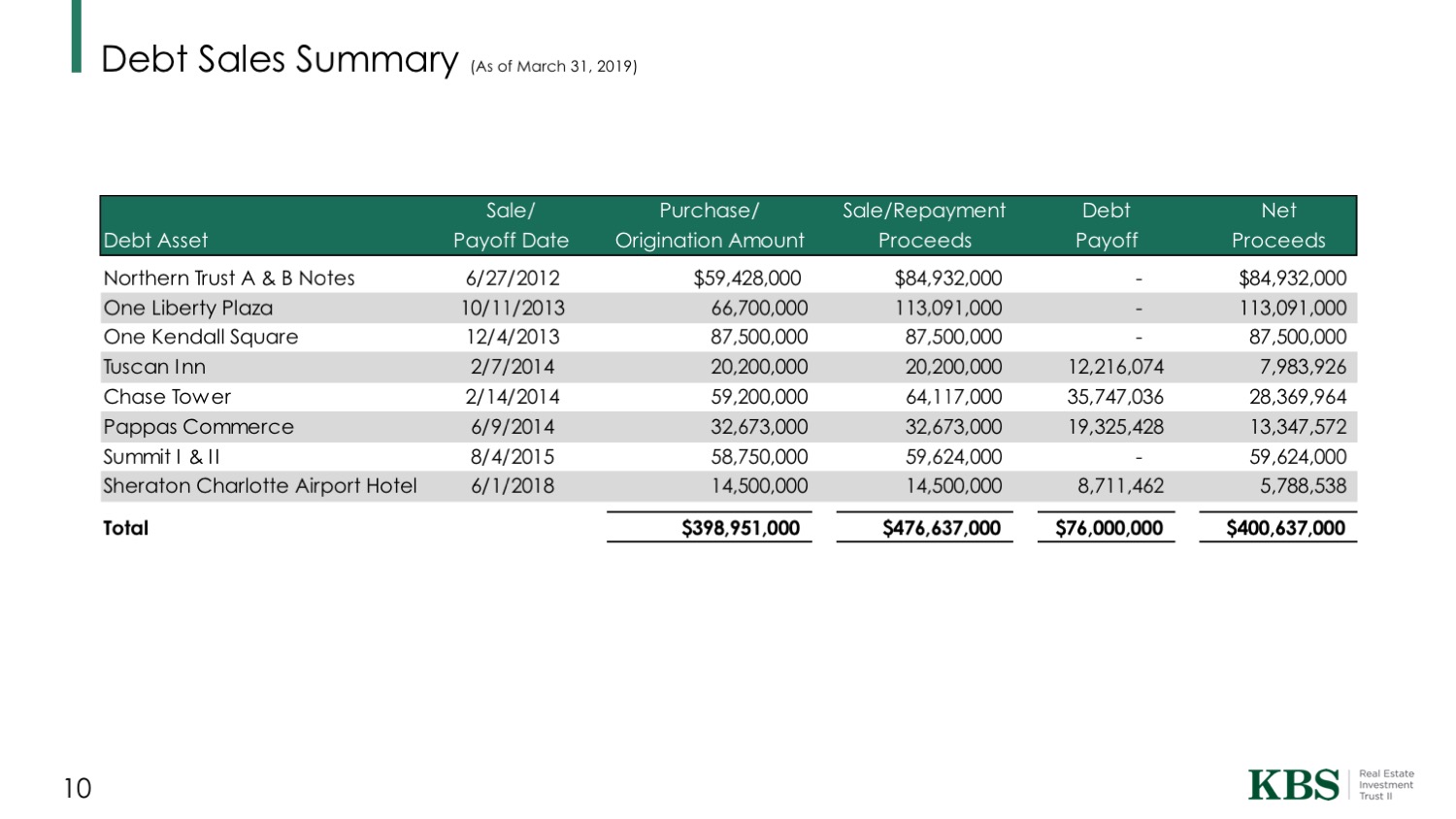The width and height of the screenshot is (1456, 819).
Task: Select the 'One Kendall Square' row label
Action: coord(201,338)
